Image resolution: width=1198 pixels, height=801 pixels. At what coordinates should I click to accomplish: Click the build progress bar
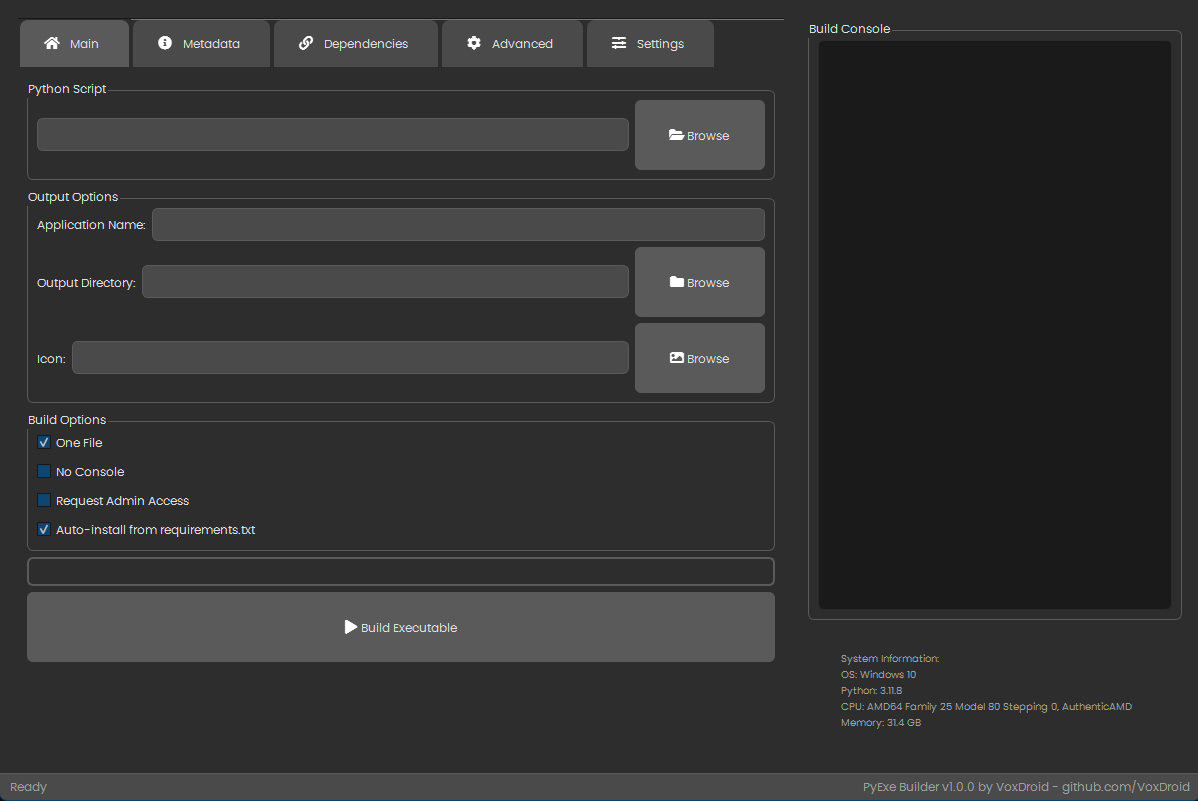tap(400, 571)
